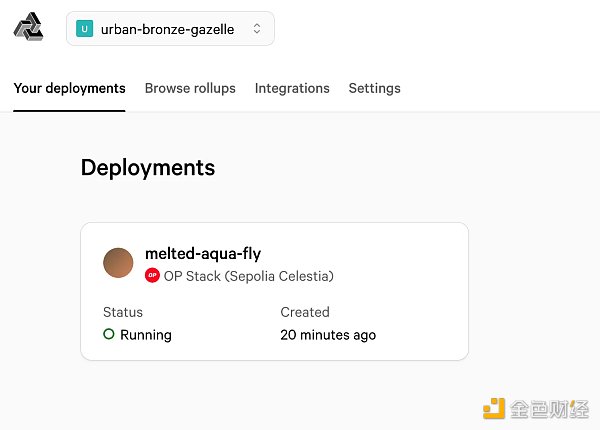
Task: Click the 20 minutes ago timestamp
Action: click(328, 335)
